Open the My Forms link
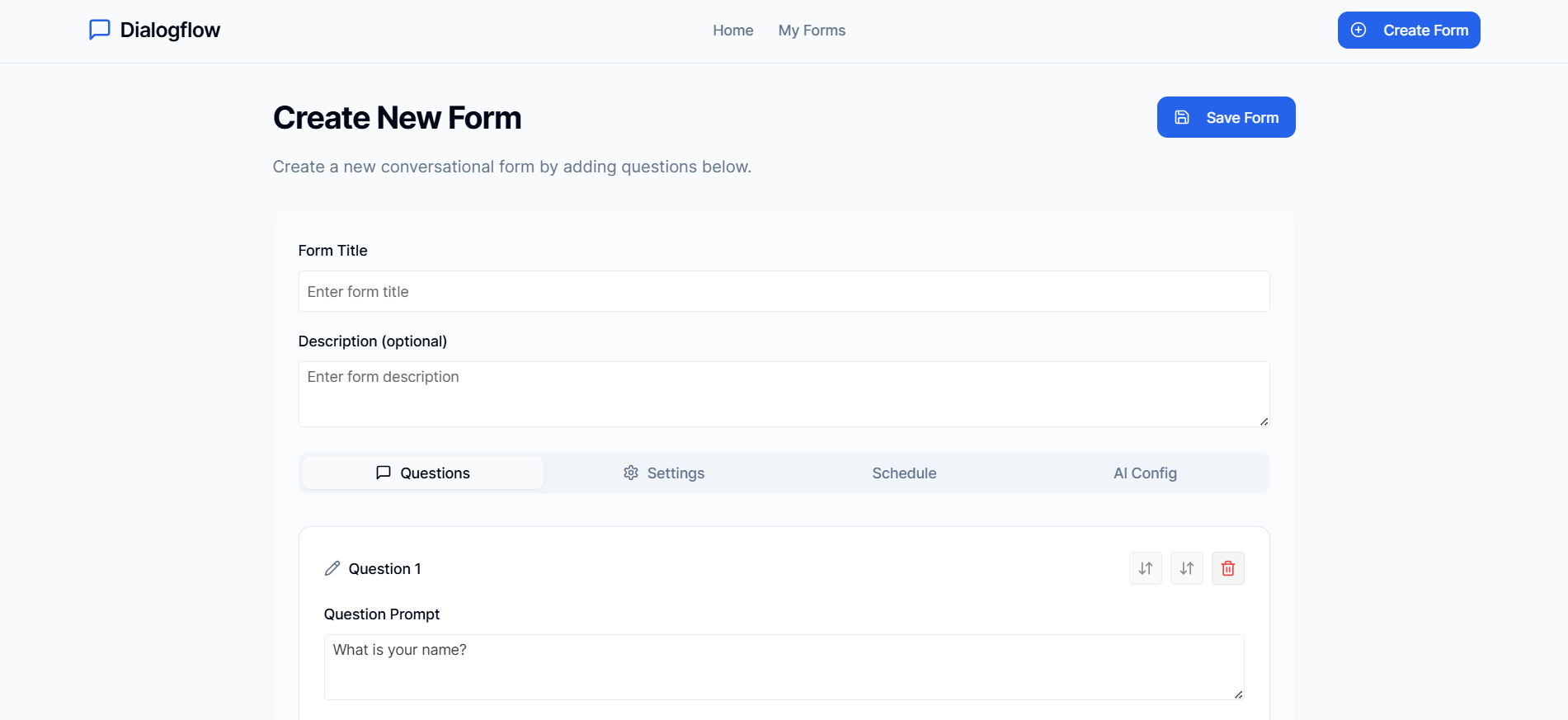The height and width of the screenshot is (720, 1568). pos(812,31)
